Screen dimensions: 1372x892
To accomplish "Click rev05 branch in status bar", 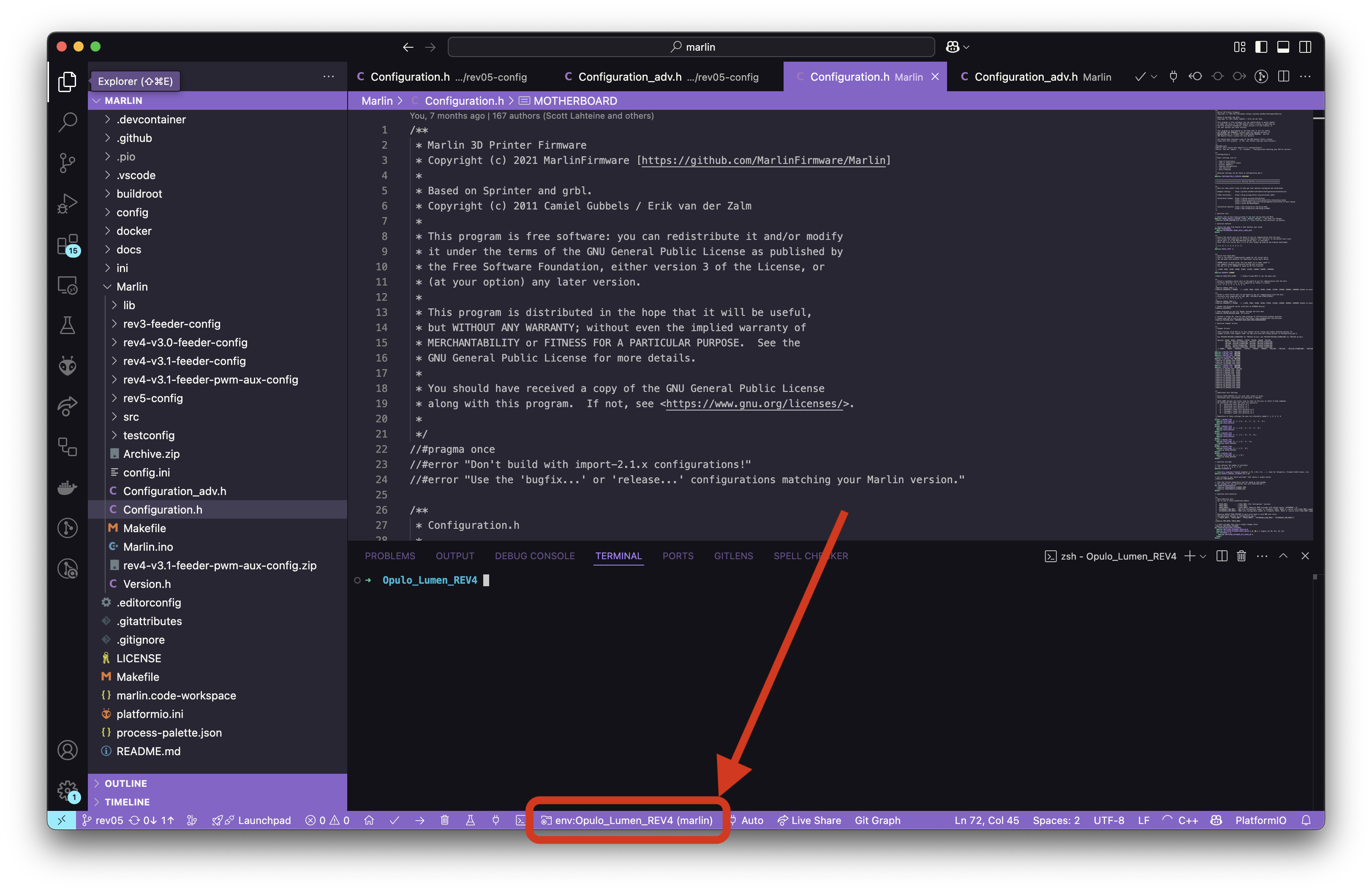I will click(x=102, y=820).
